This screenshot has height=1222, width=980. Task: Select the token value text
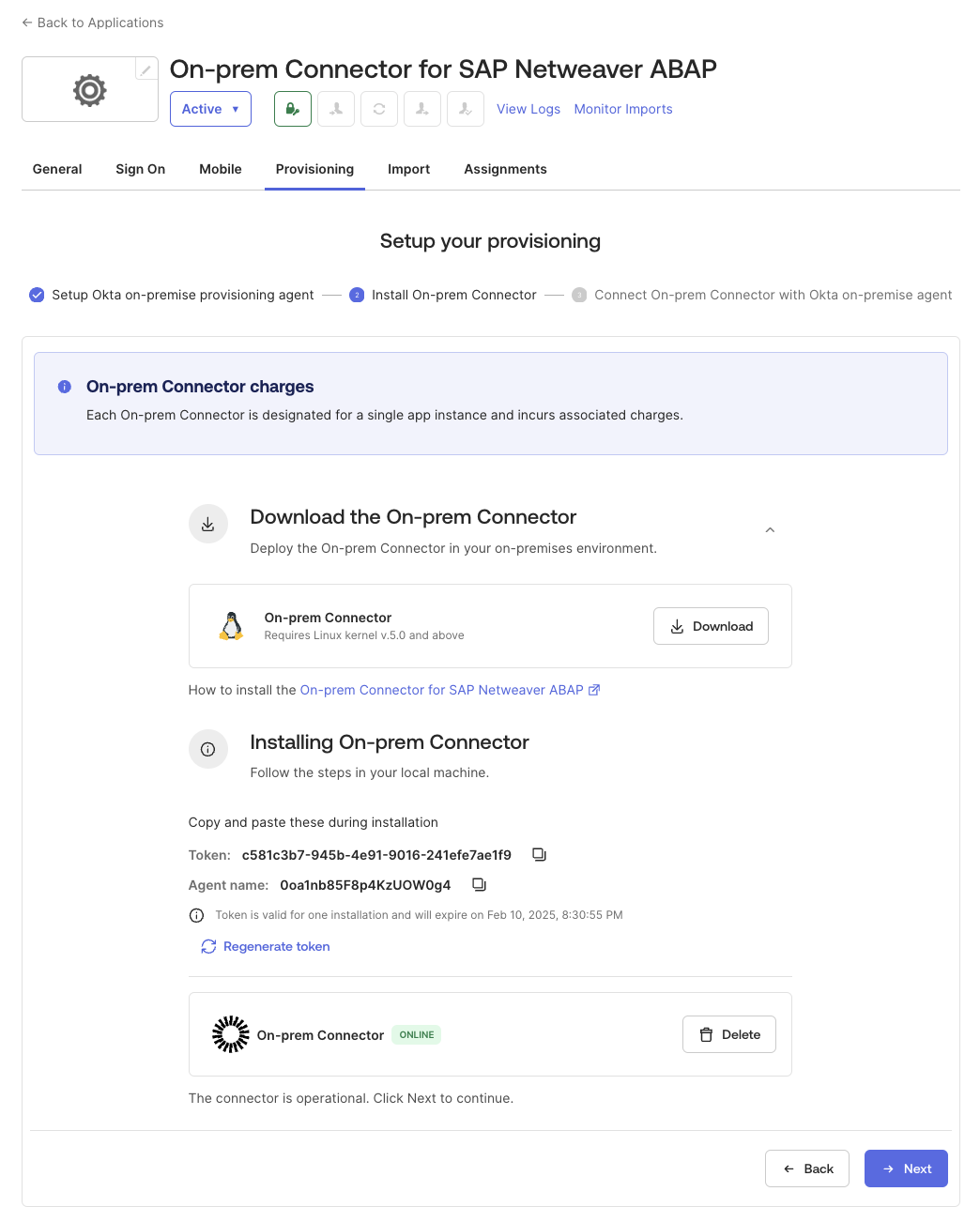tap(376, 855)
